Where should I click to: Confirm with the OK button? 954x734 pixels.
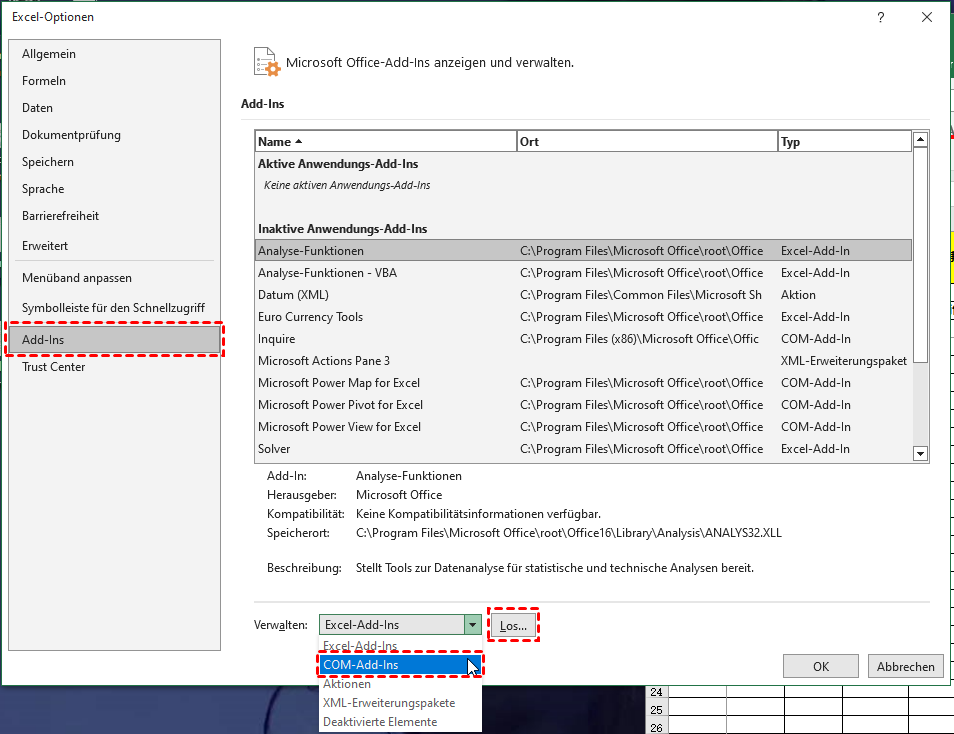pos(820,667)
